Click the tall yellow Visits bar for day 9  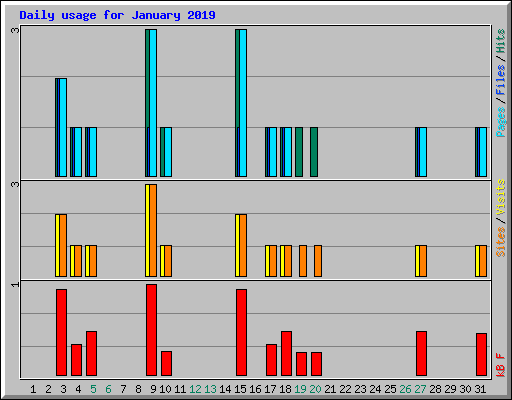click(147, 230)
